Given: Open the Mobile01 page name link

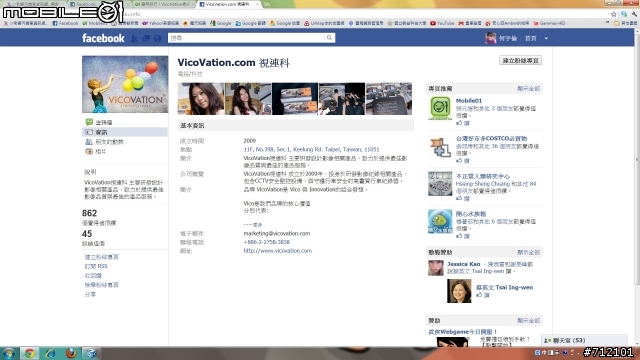Looking at the screenshot, I should tap(469, 100).
